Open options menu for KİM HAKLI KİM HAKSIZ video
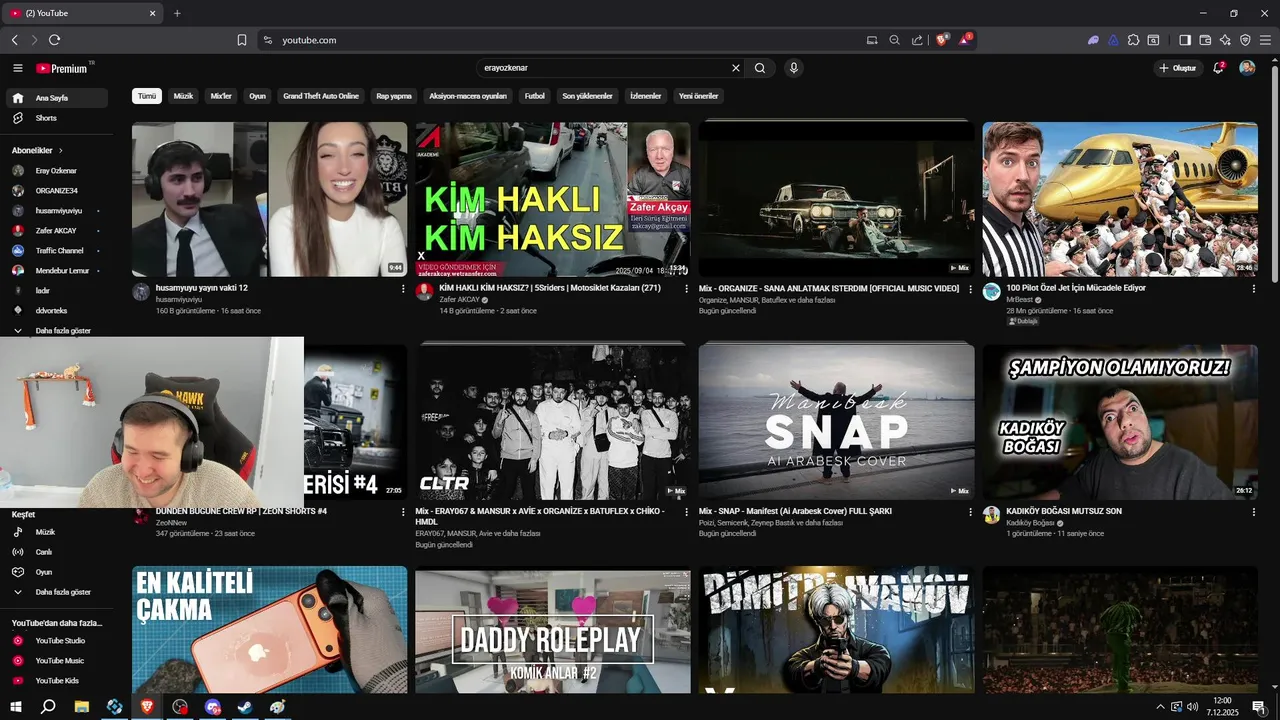This screenshot has height=720, width=1280. point(686,288)
